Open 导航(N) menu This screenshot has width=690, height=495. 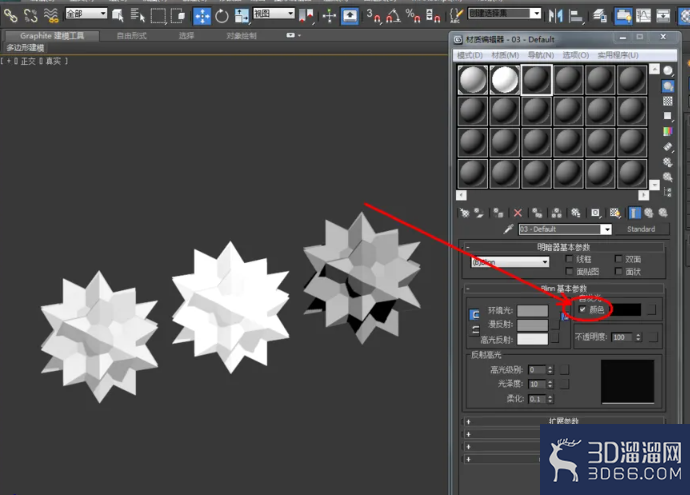tap(541, 55)
